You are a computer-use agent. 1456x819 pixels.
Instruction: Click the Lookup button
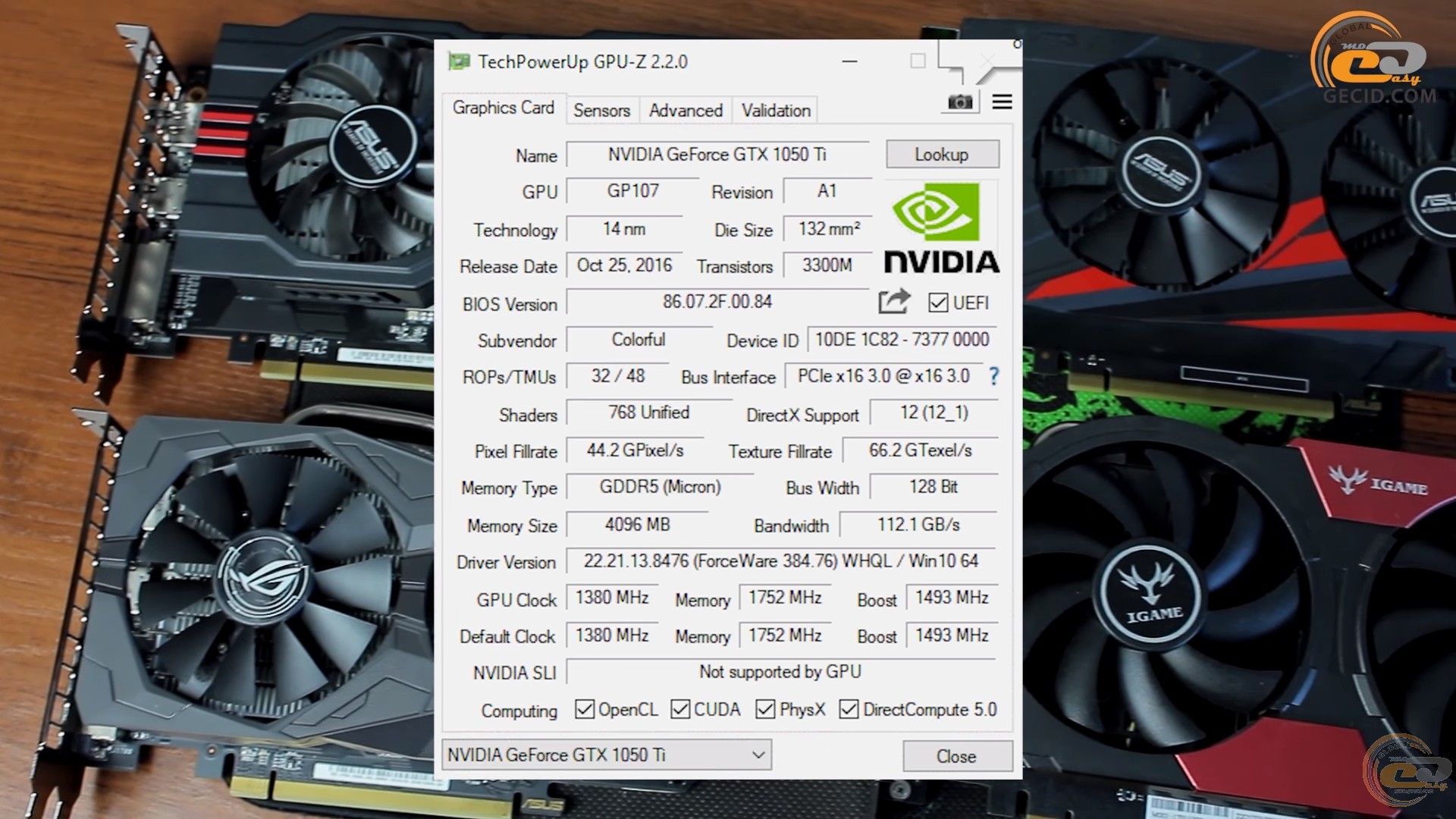click(x=942, y=154)
